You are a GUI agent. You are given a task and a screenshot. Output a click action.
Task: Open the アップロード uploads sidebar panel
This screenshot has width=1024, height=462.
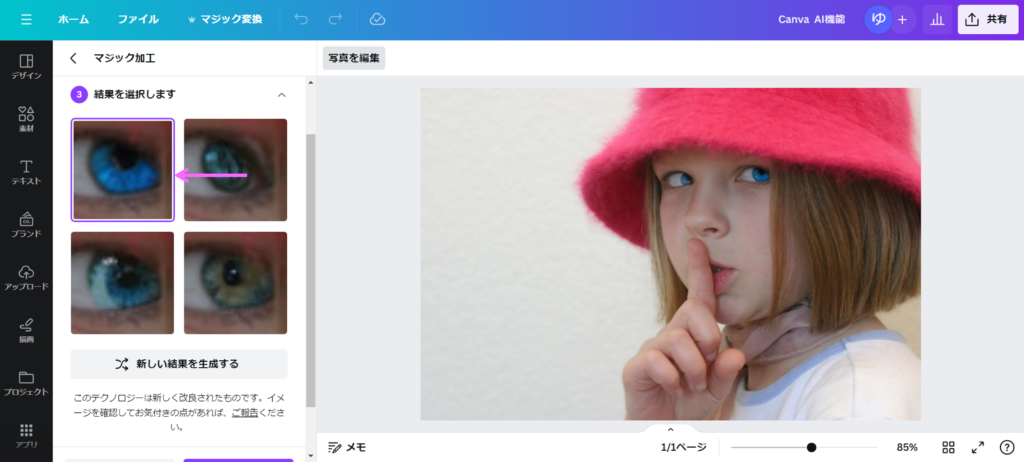coord(26,277)
